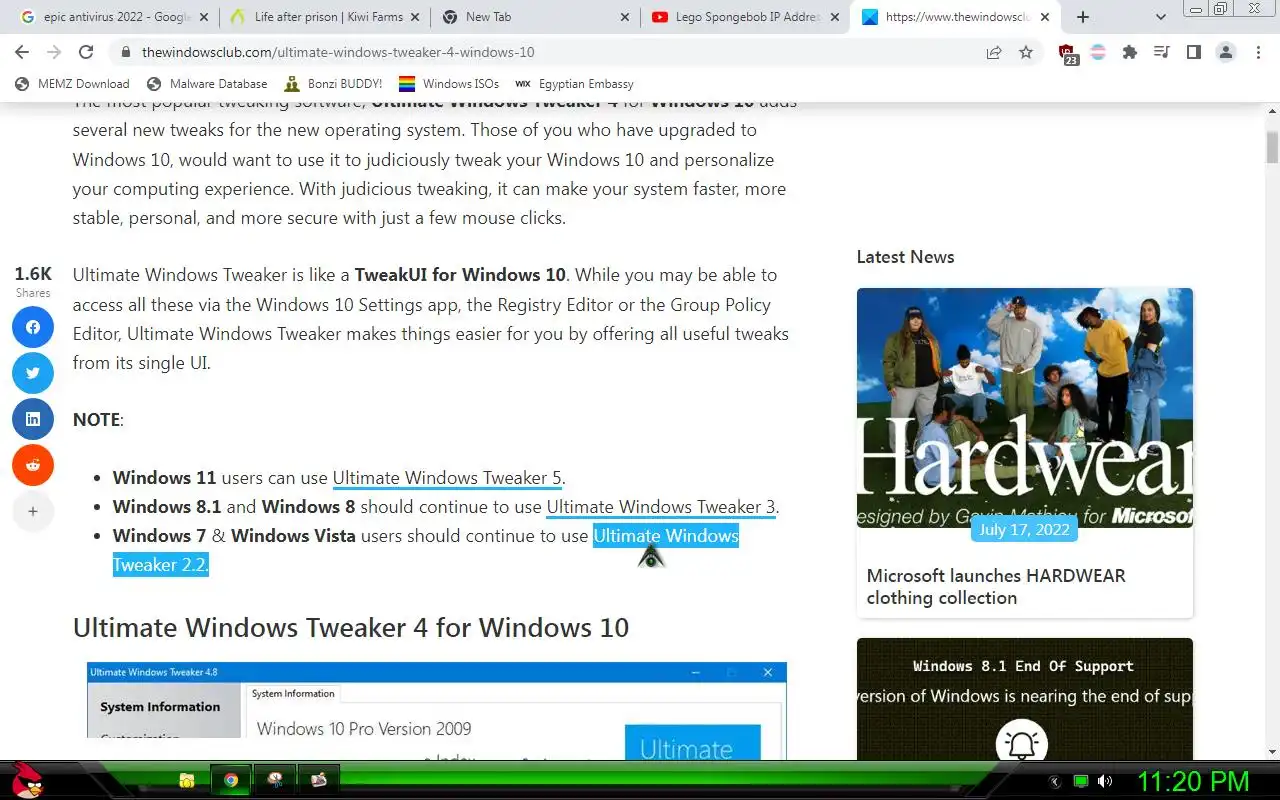
Task: Follow the Ultimate Windows Tweaker 3 link
Action: [661, 507]
